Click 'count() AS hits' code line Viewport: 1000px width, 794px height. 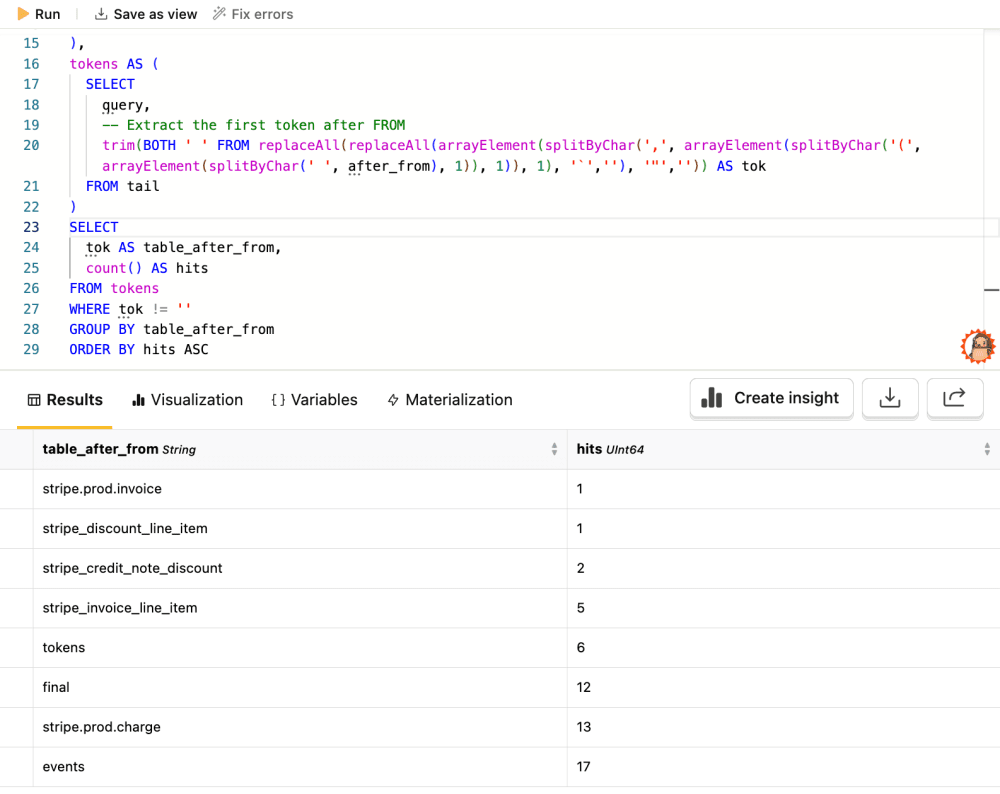click(x=147, y=268)
